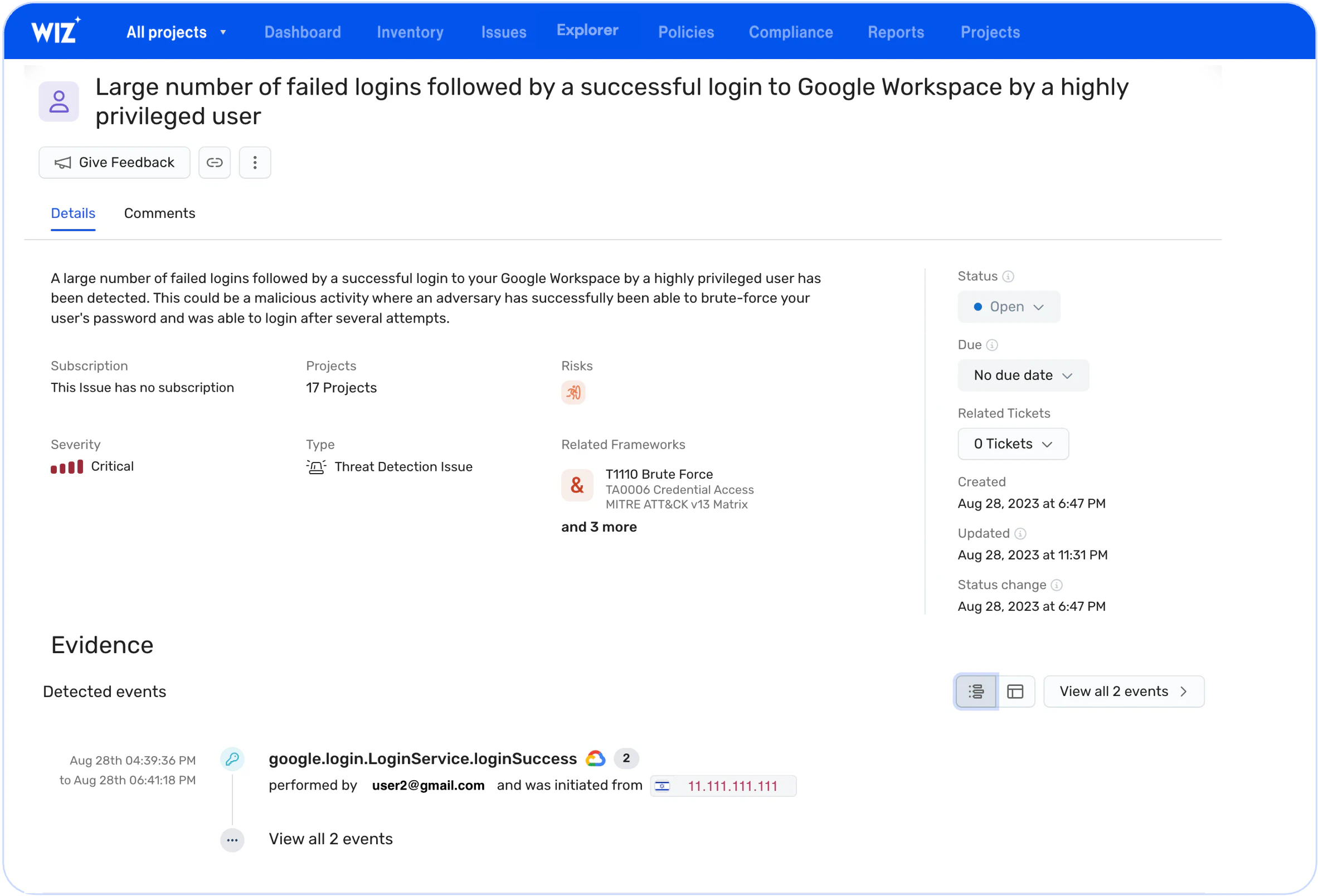Click the Status info icon
1318x896 pixels.
(1008, 276)
